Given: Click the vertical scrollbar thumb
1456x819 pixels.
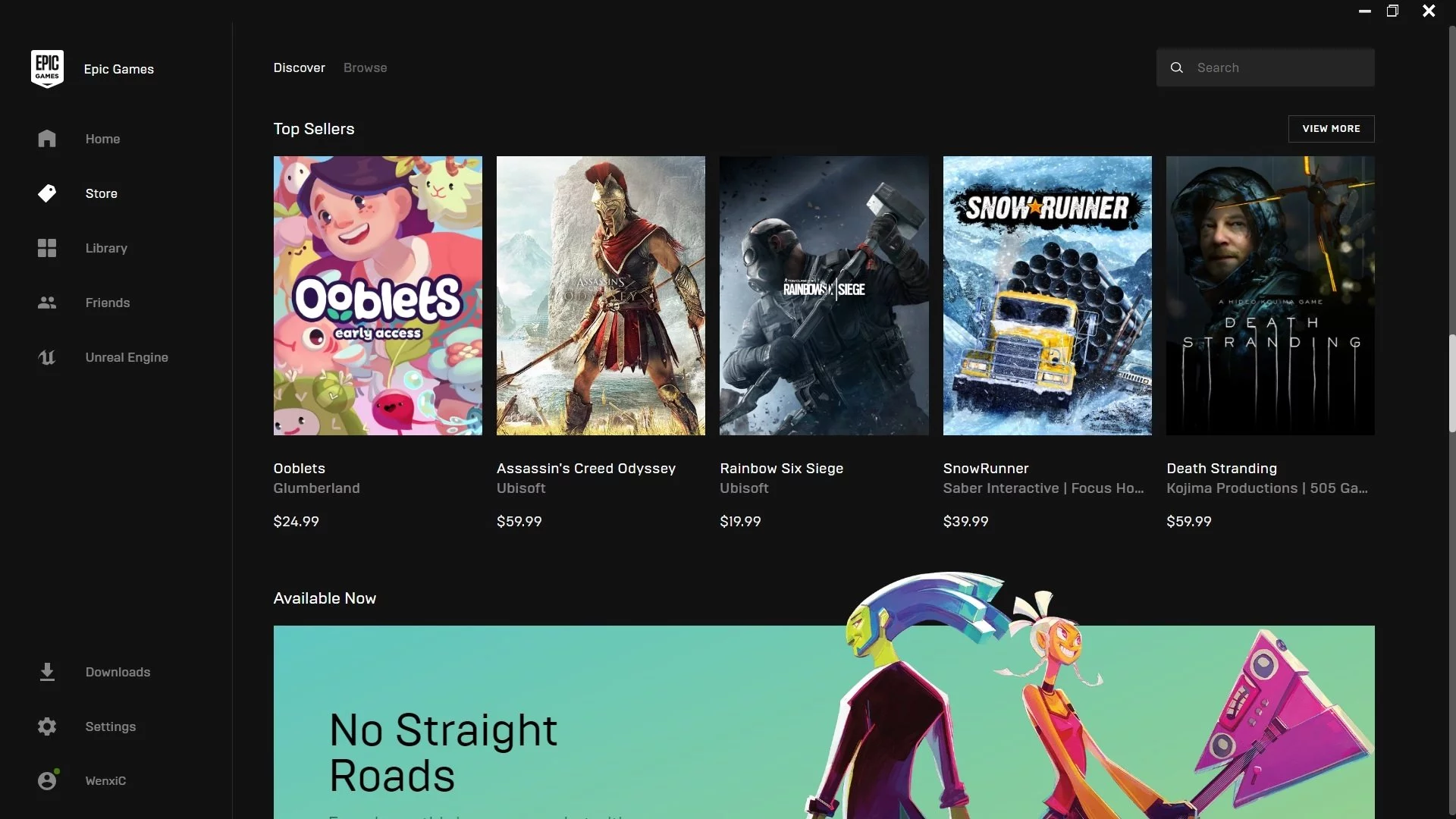Looking at the screenshot, I should (x=1451, y=383).
